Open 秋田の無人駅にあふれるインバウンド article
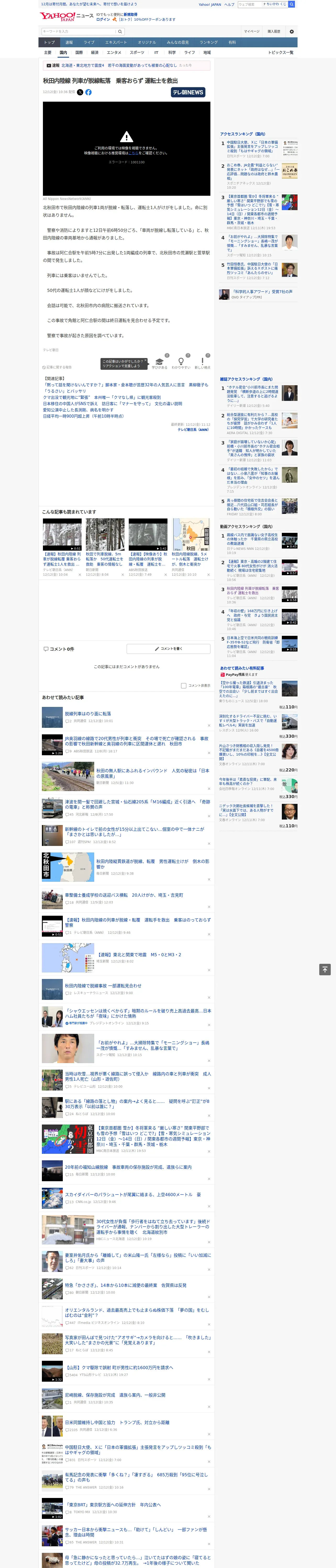Screen dimensions: 336x1568 (x=153, y=773)
